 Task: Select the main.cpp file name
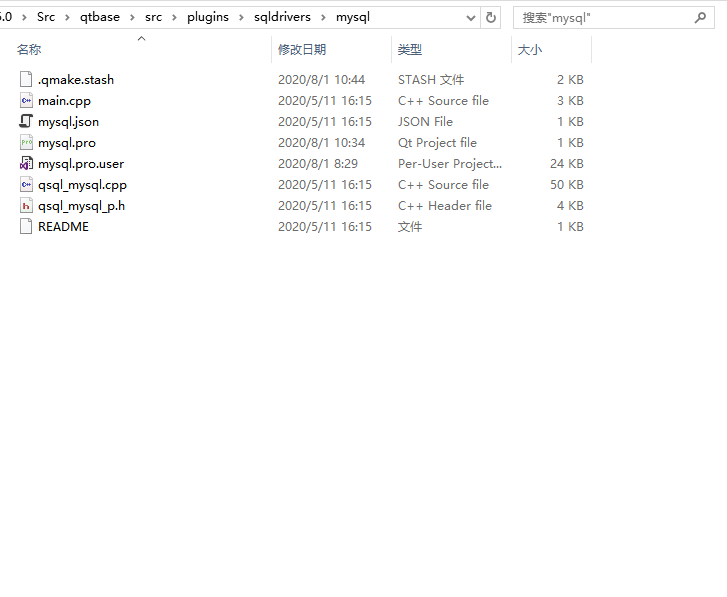[x=64, y=101]
